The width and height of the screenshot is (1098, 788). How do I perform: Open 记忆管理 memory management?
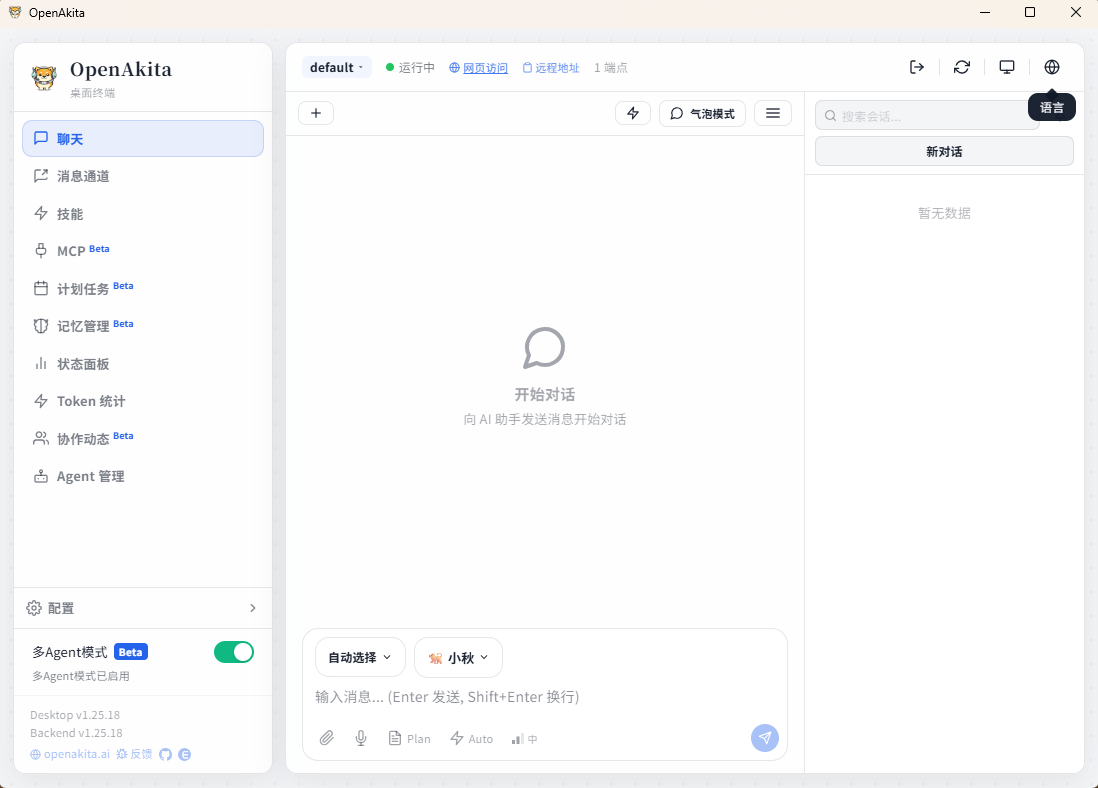pyautogui.click(x=143, y=326)
